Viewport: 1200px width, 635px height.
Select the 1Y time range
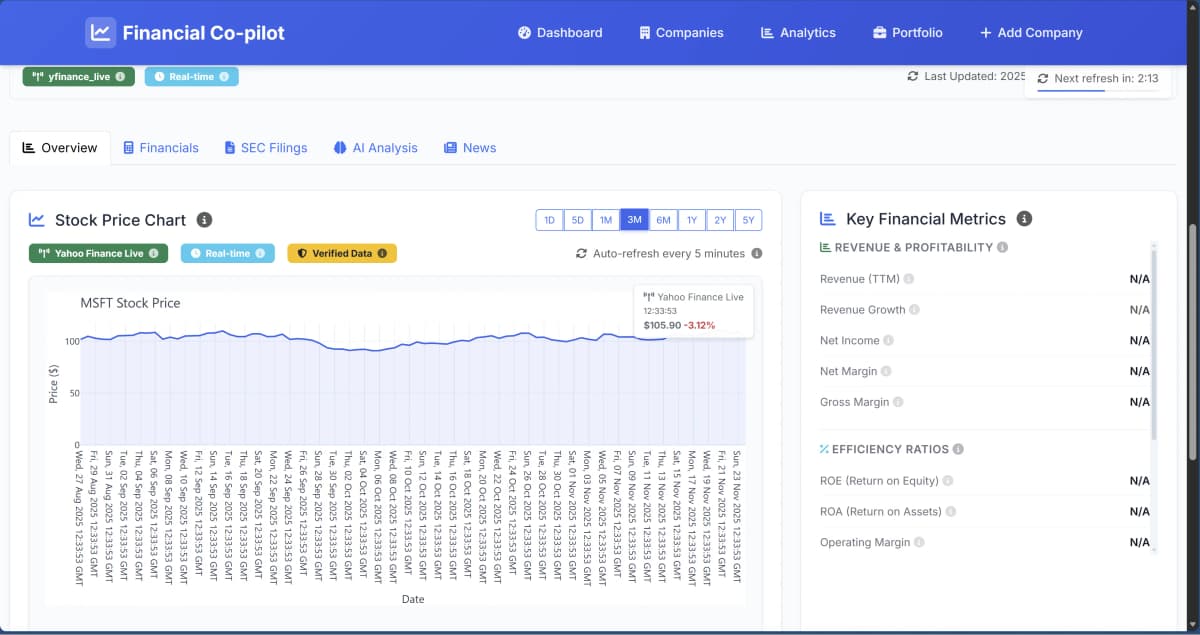coord(691,219)
